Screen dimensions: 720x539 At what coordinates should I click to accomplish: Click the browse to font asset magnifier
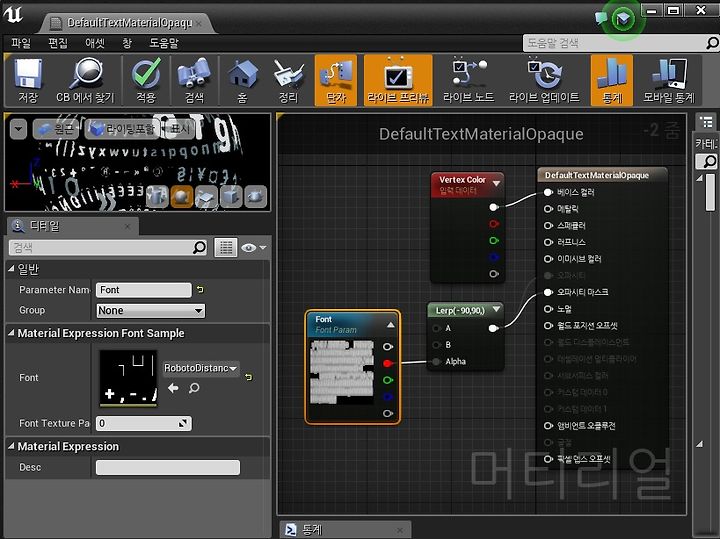pos(194,388)
